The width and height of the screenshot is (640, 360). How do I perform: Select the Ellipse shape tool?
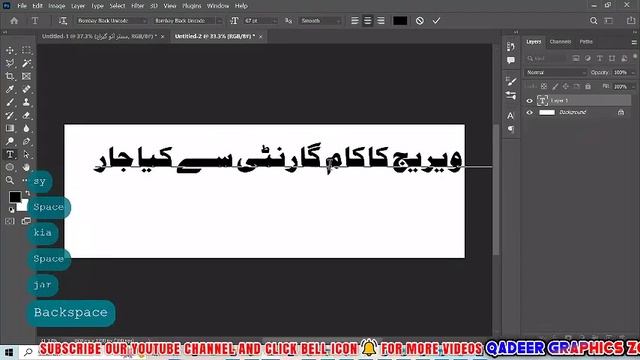10,167
